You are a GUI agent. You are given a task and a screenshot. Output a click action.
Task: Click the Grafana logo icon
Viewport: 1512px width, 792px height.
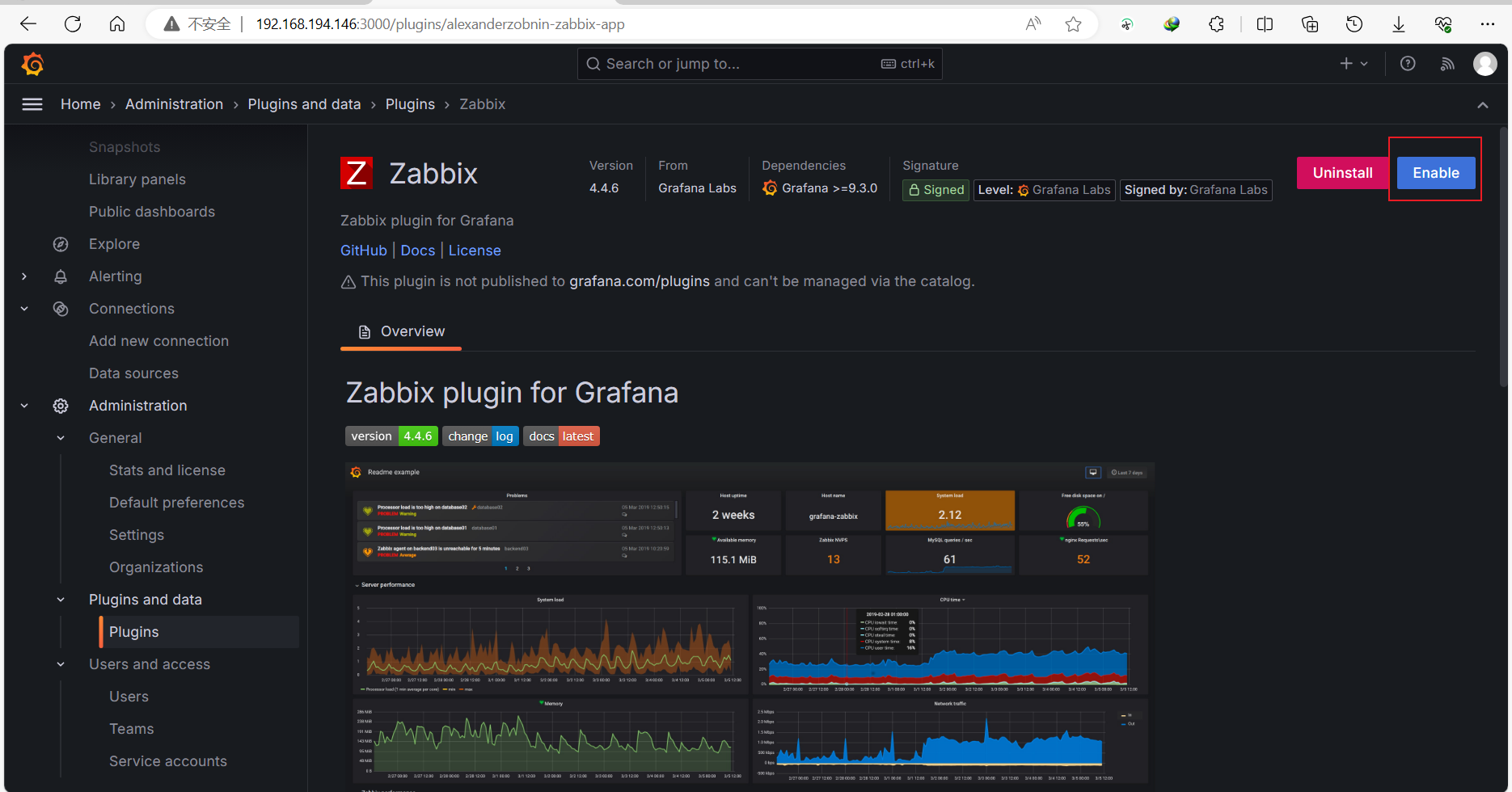(32, 64)
